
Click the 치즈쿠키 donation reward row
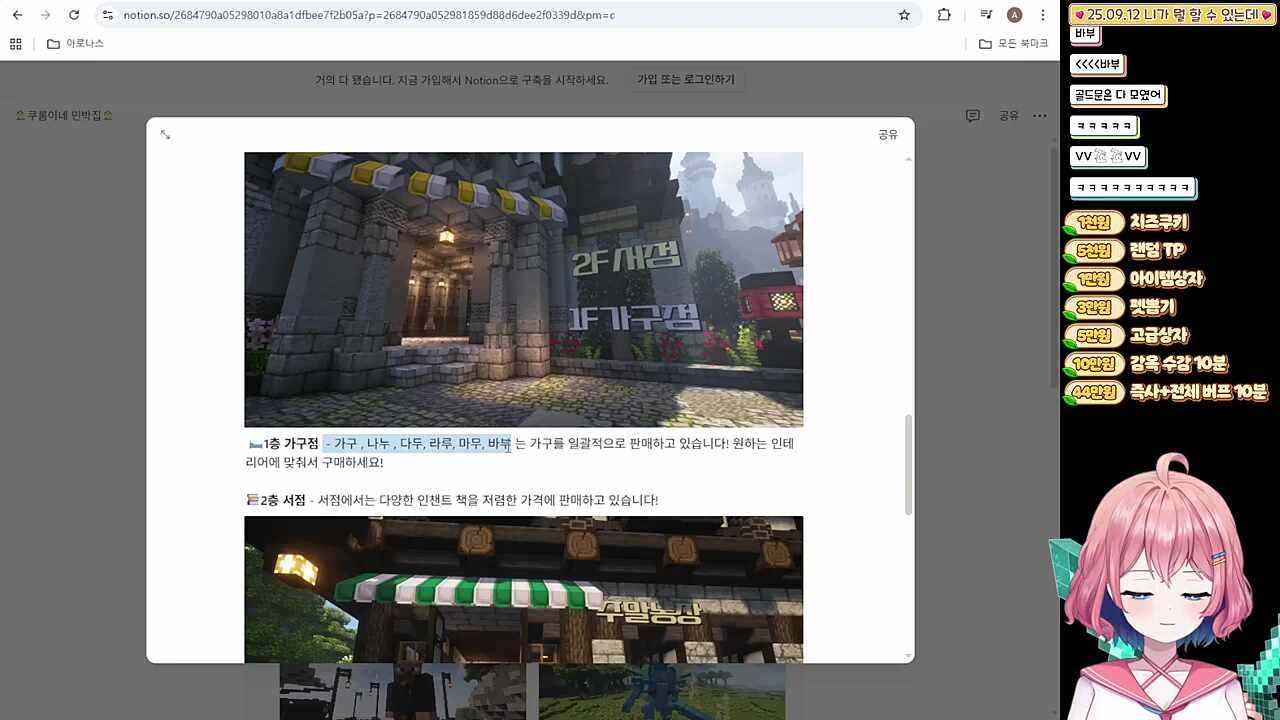click(1126, 222)
